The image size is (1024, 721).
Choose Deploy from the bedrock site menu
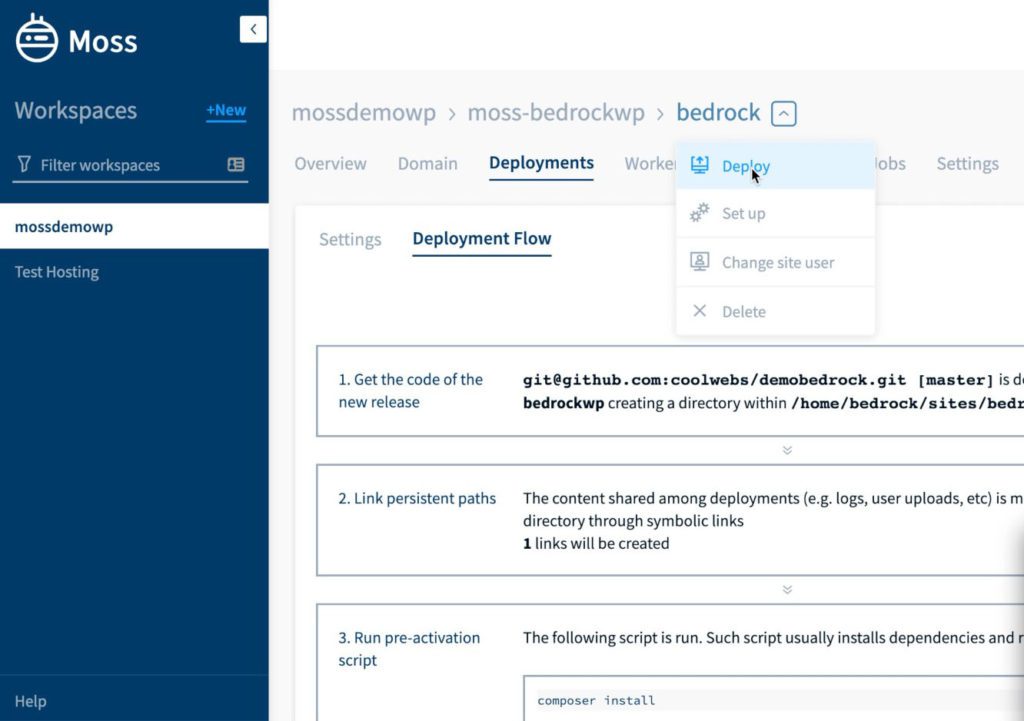point(746,165)
